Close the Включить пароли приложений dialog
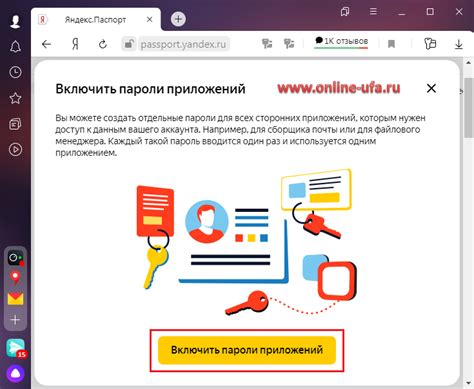This screenshot has width=474, height=389. coord(431,88)
